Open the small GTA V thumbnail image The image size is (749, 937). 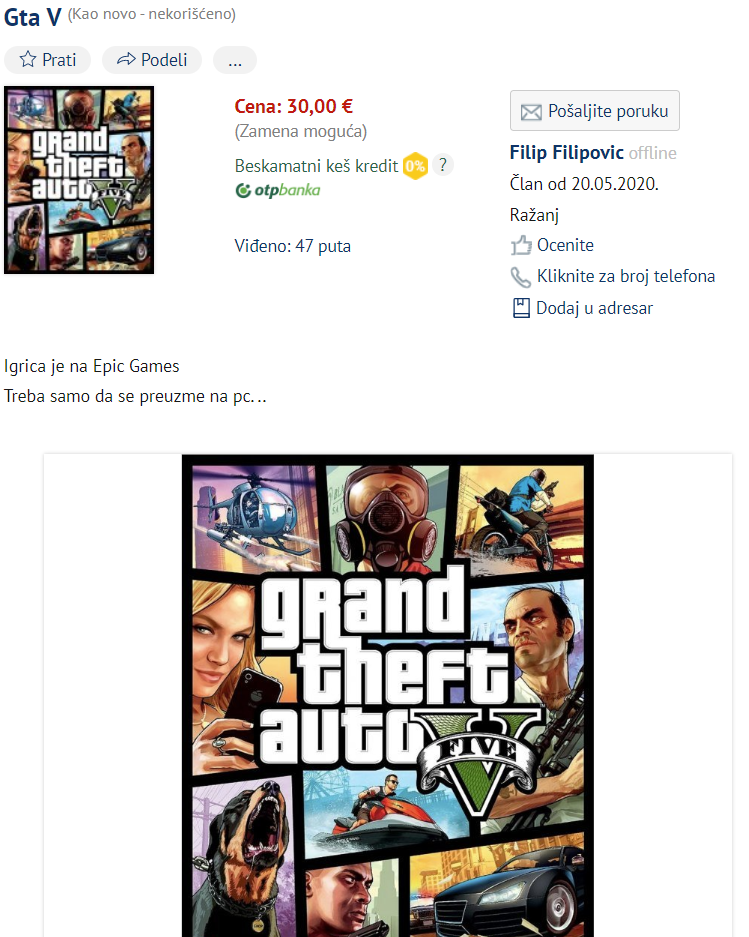(x=79, y=180)
